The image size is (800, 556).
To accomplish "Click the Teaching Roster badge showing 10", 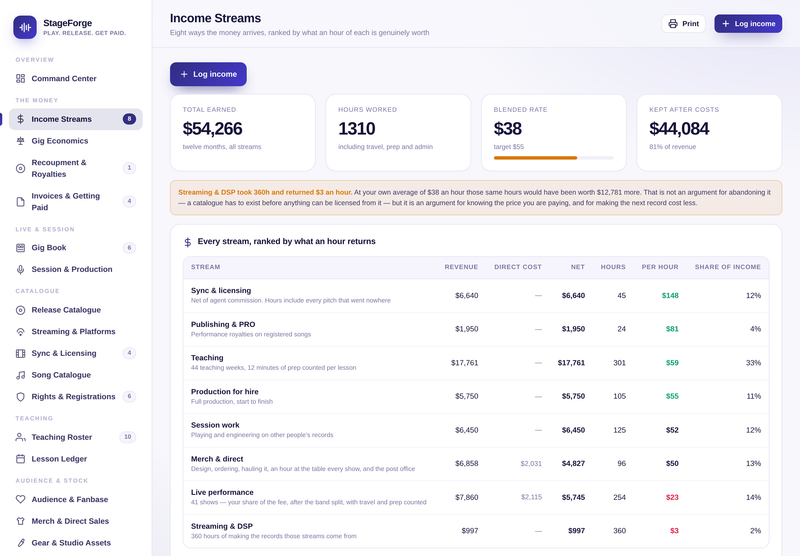I will (x=128, y=437).
